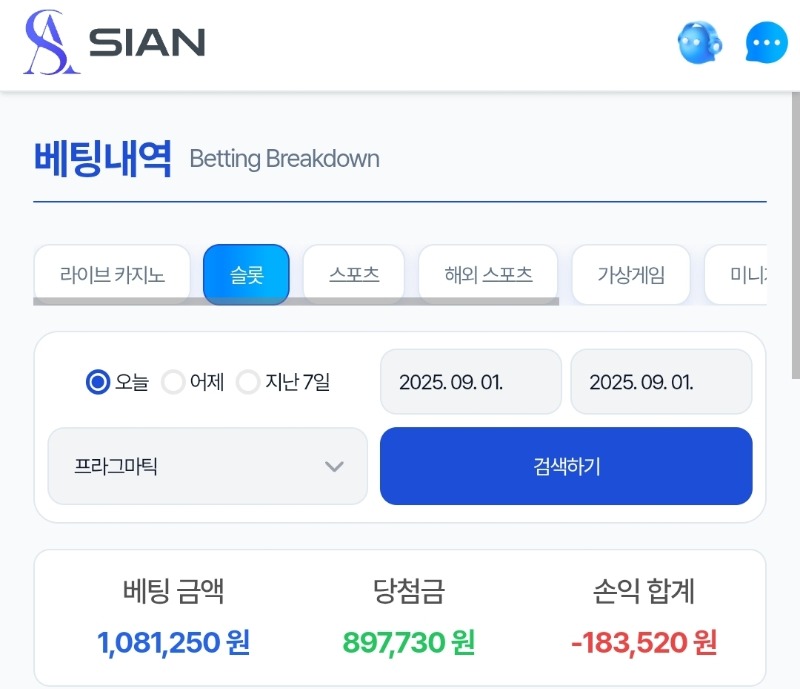800x689 pixels.
Task: Open the 해외 스포츠 tab
Action: (x=488, y=275)
